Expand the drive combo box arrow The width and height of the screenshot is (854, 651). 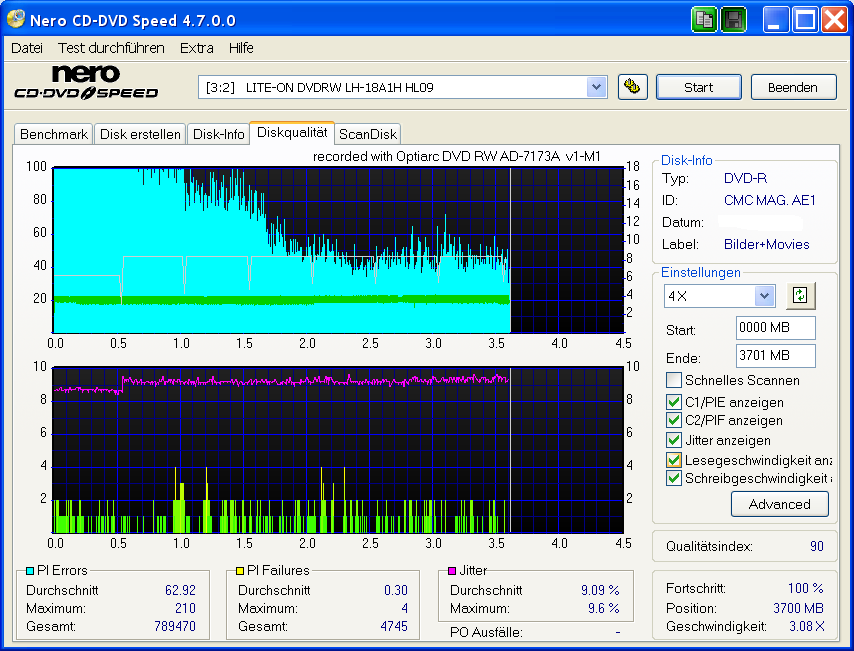point(597,87)
